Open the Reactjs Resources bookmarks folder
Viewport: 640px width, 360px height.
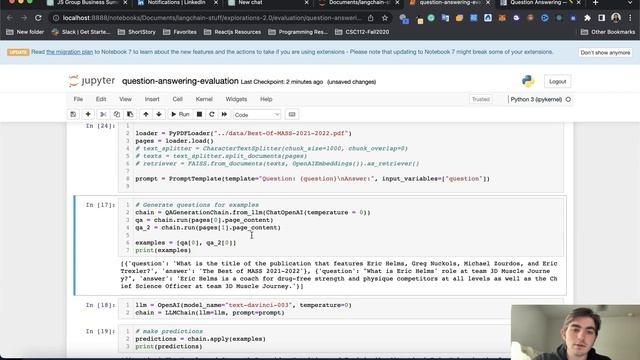232,32
